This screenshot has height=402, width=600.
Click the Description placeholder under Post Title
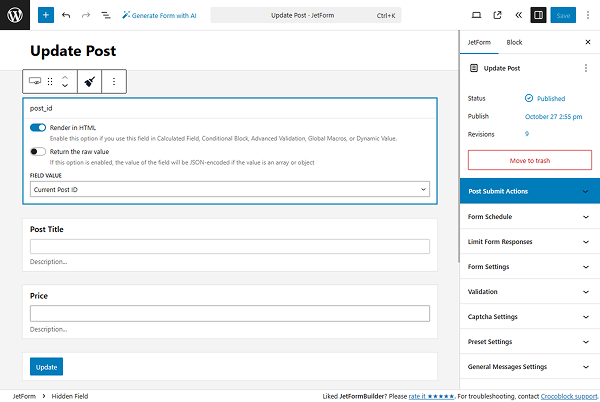(x=49, y=262)
